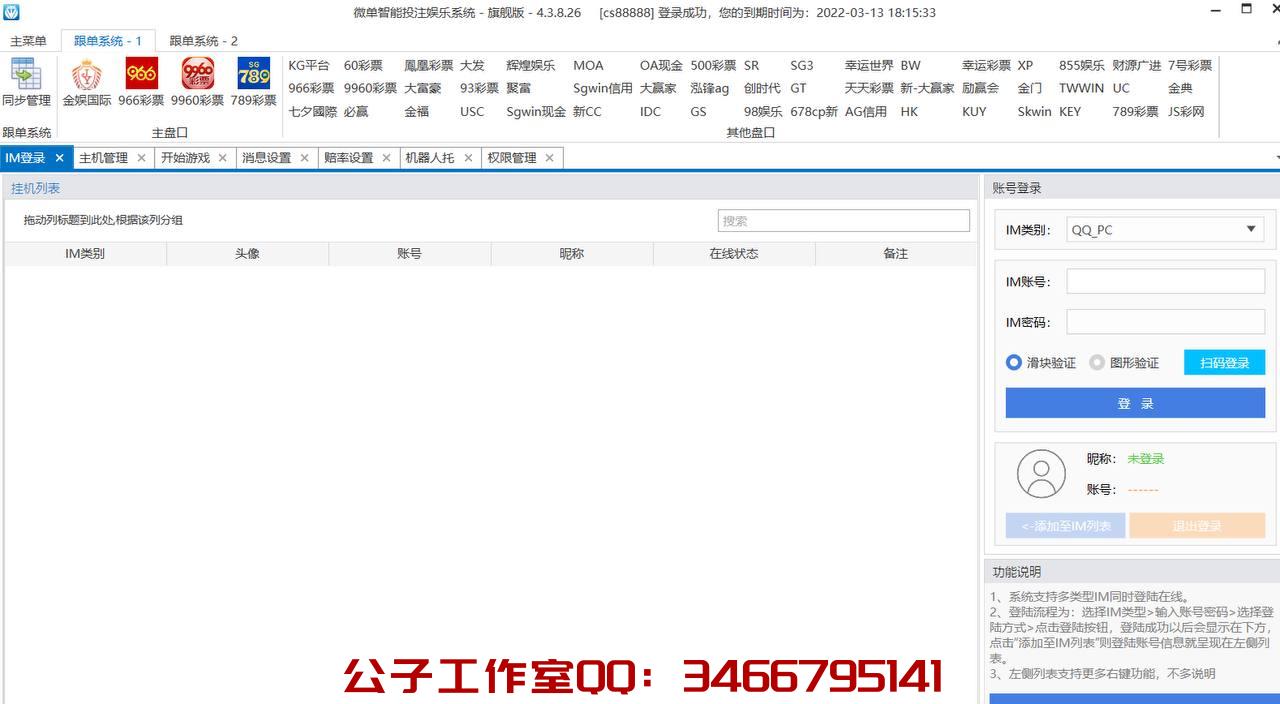
Task: Select the SG3 platform entry
Action: [802, 65]
